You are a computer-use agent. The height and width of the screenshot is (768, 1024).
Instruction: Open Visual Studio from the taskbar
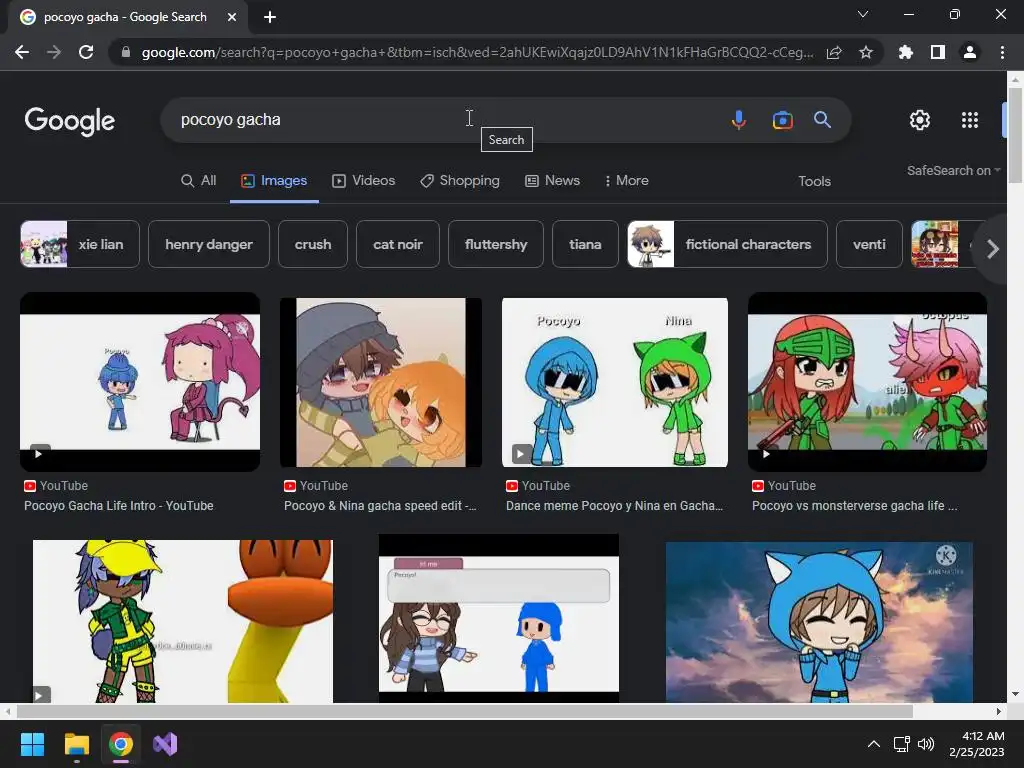165,744
